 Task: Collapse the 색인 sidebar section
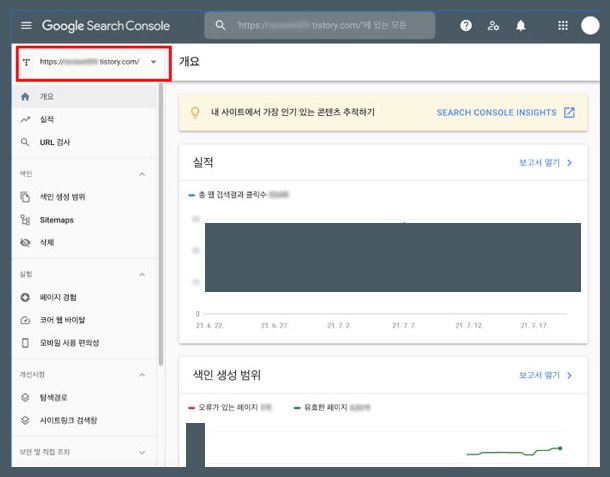[x=142, y=174]
